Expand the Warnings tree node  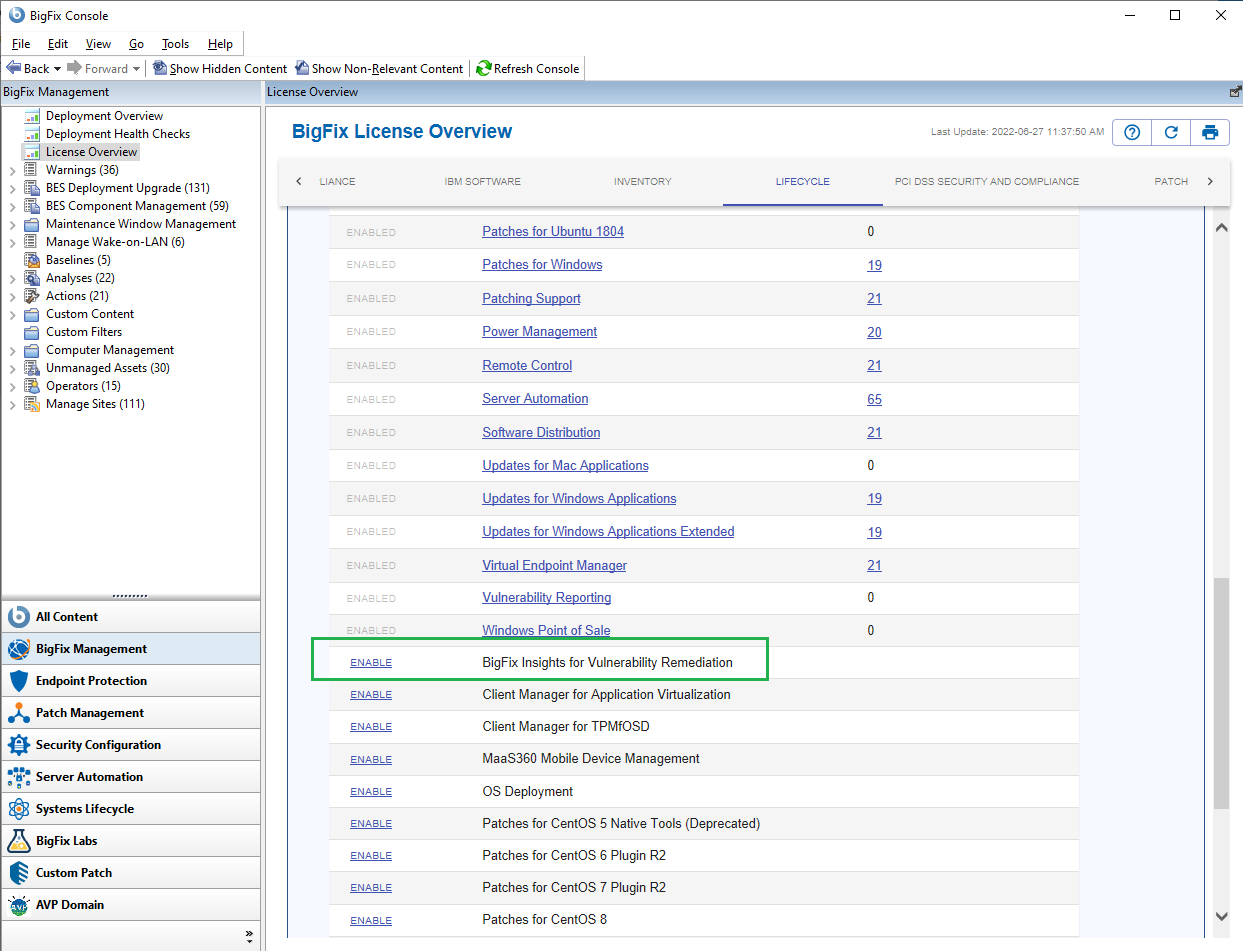12,170
